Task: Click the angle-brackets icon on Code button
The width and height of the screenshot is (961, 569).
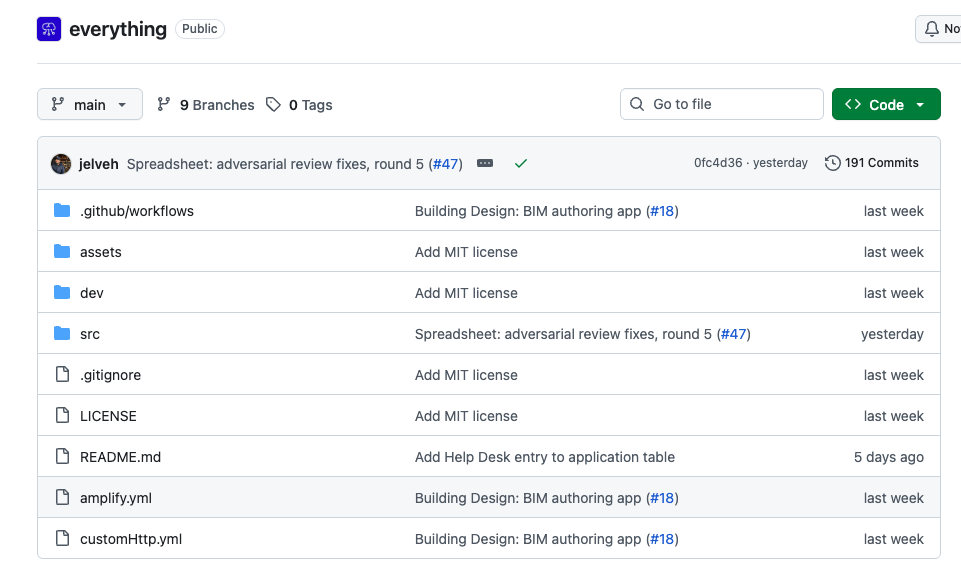Action: coord(853,104)
